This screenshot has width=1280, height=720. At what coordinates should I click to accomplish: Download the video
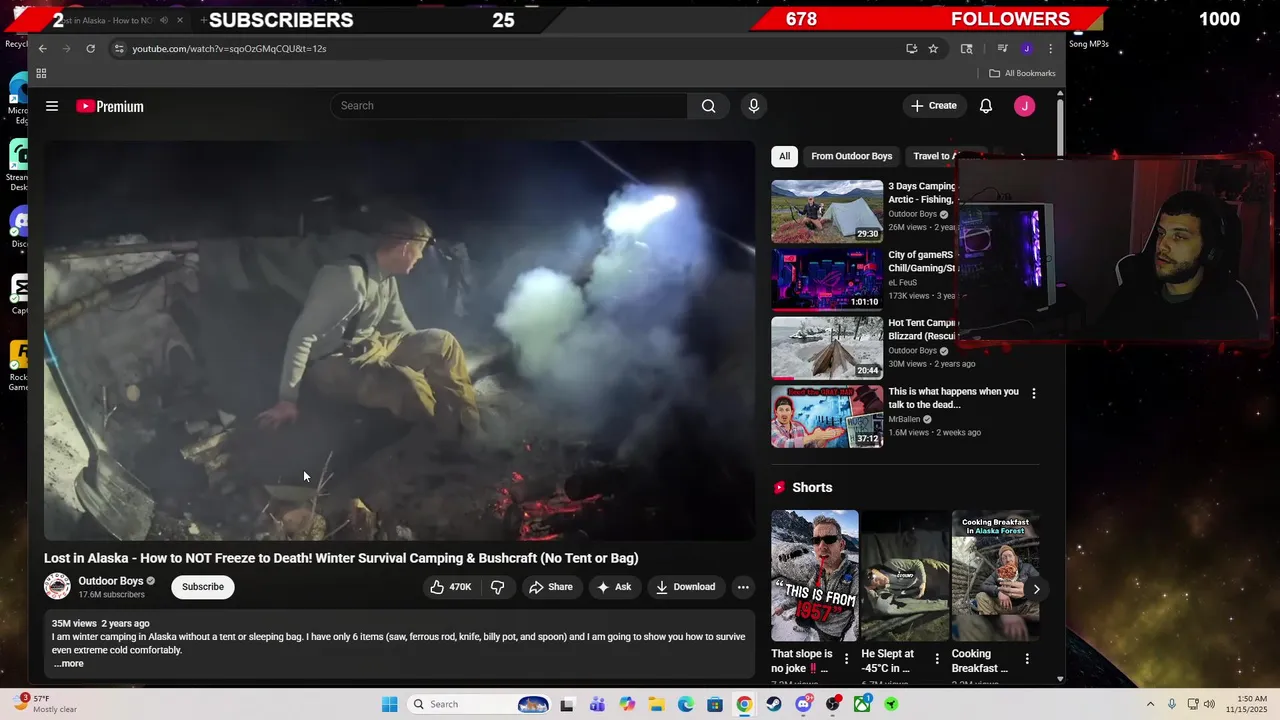[686, 587]
